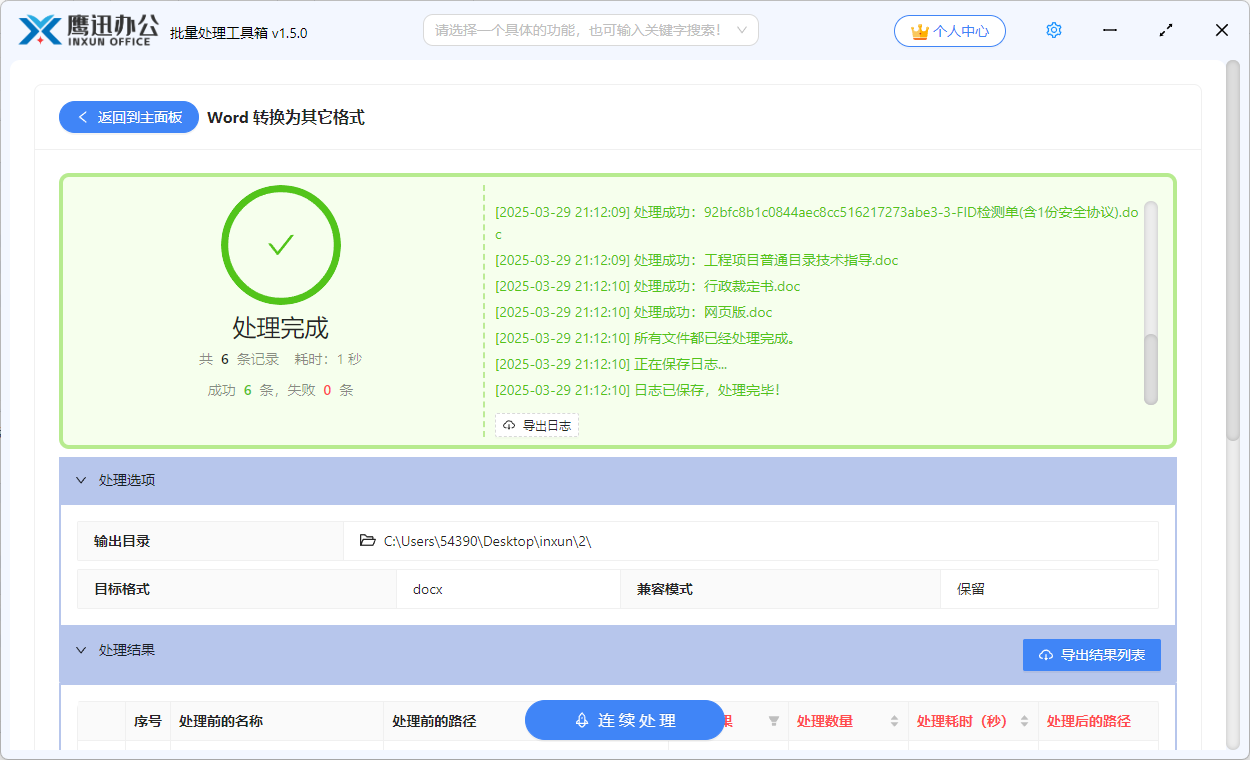Click 导出日志 to export the log
The width and height of the screenshot is (1250, 760).
[x=537, y=424]
